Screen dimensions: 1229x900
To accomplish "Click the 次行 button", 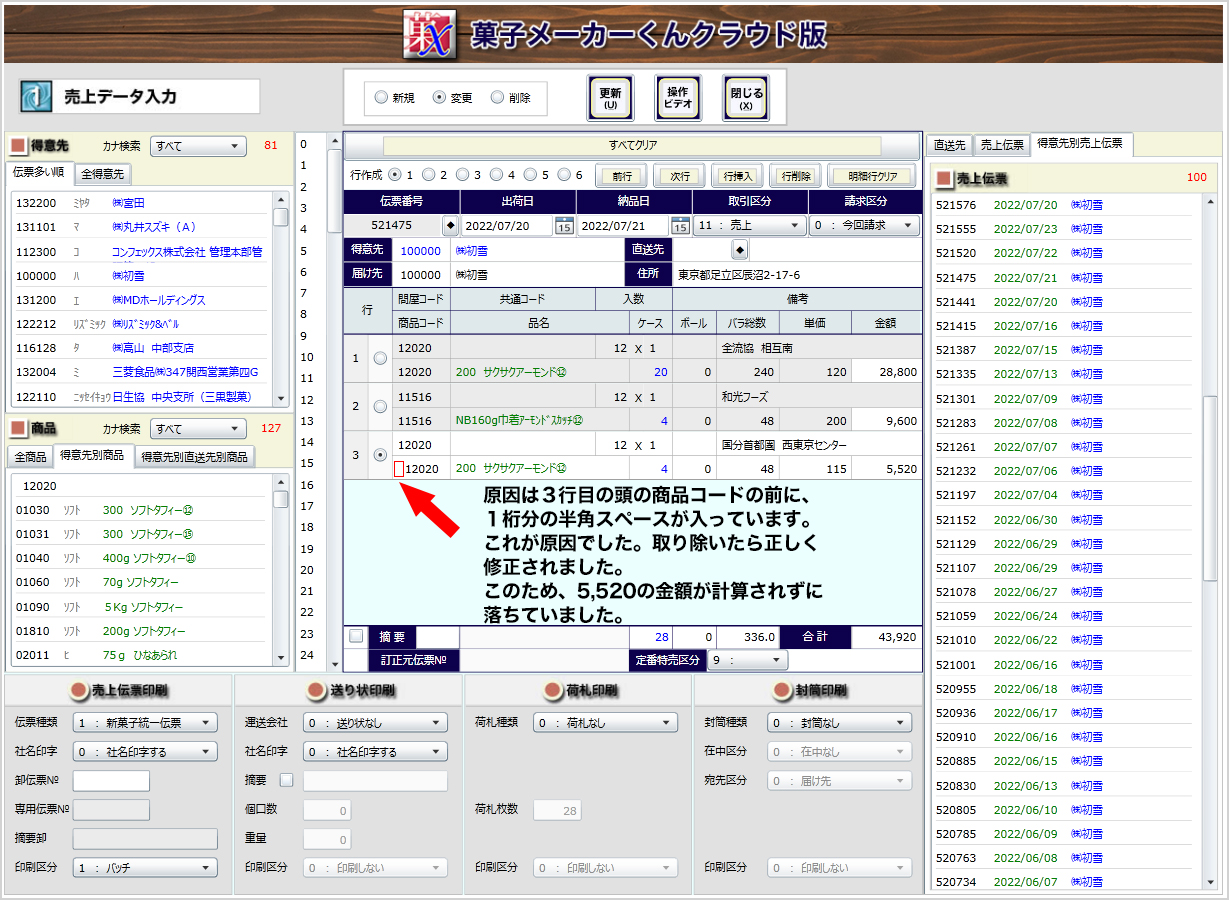I will [679, 176].
